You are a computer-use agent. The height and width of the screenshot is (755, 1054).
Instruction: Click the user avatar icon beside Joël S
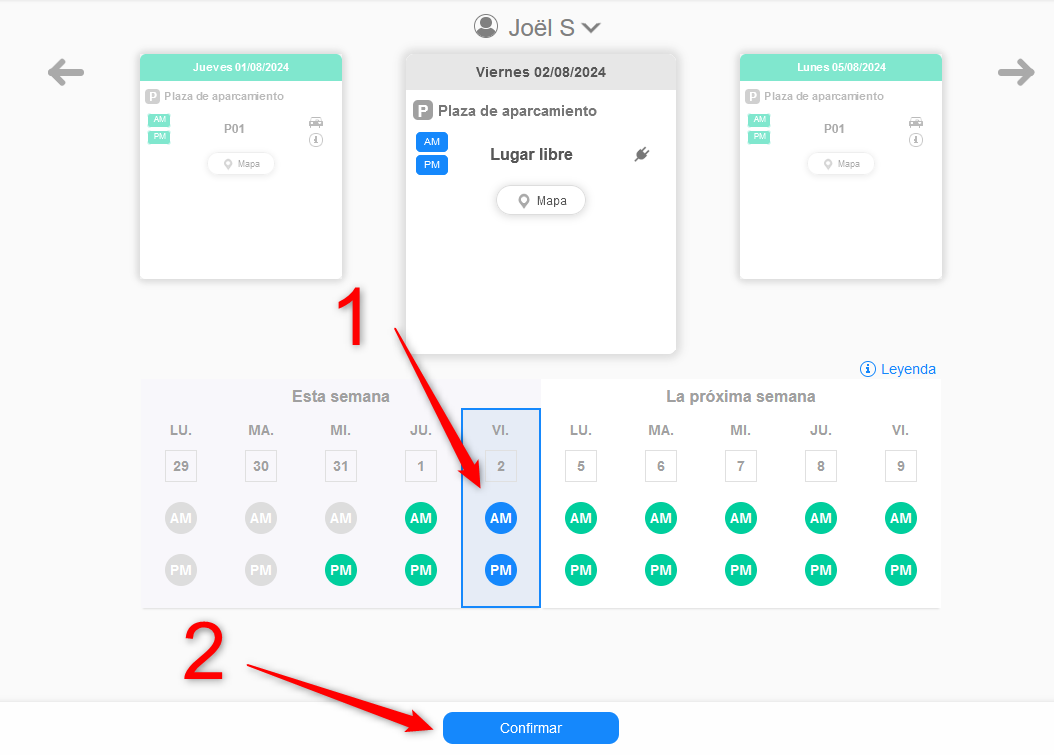pyautogui.click(x=486, y=27)
